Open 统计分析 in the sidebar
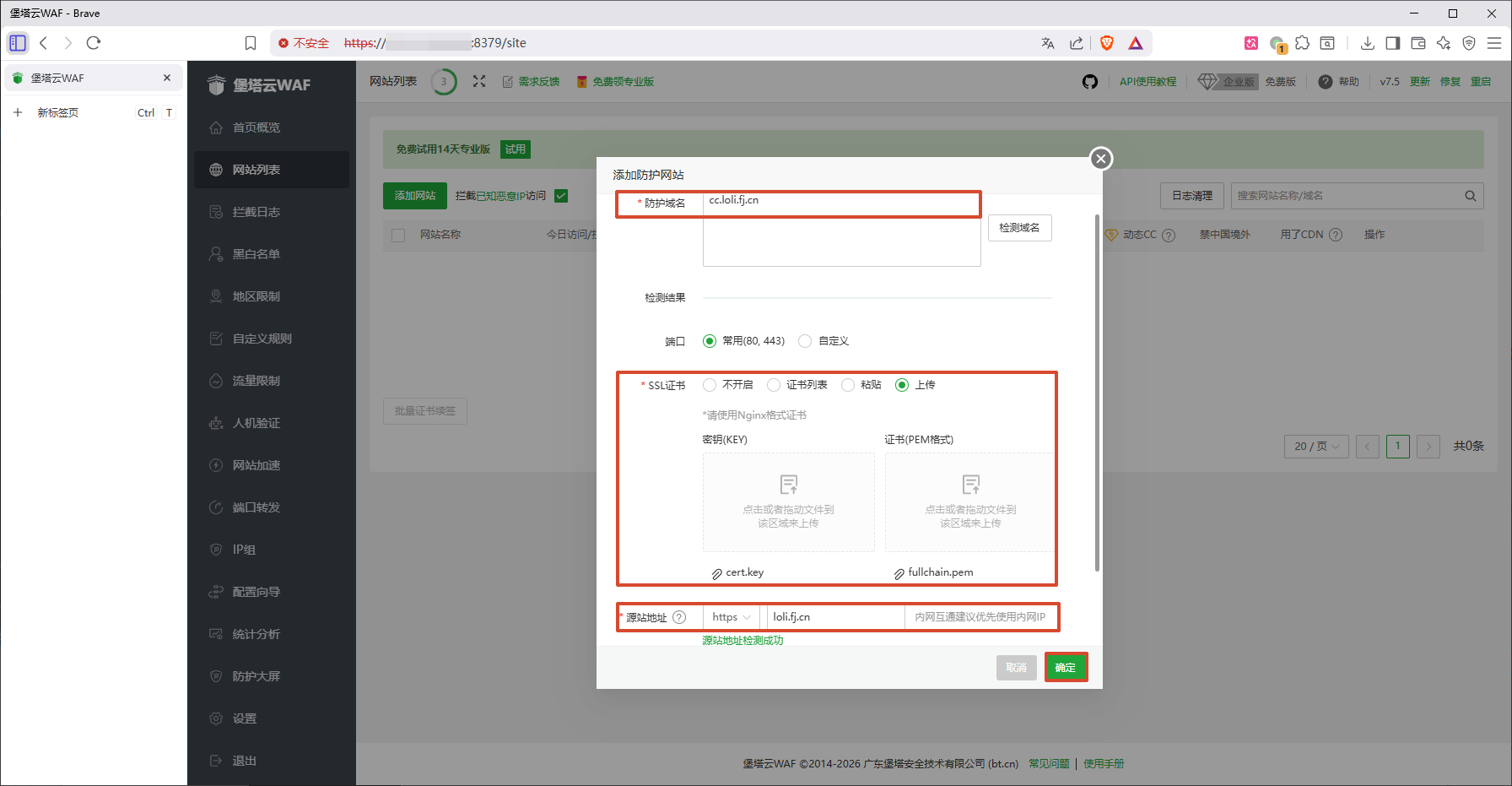 point(272,634)
